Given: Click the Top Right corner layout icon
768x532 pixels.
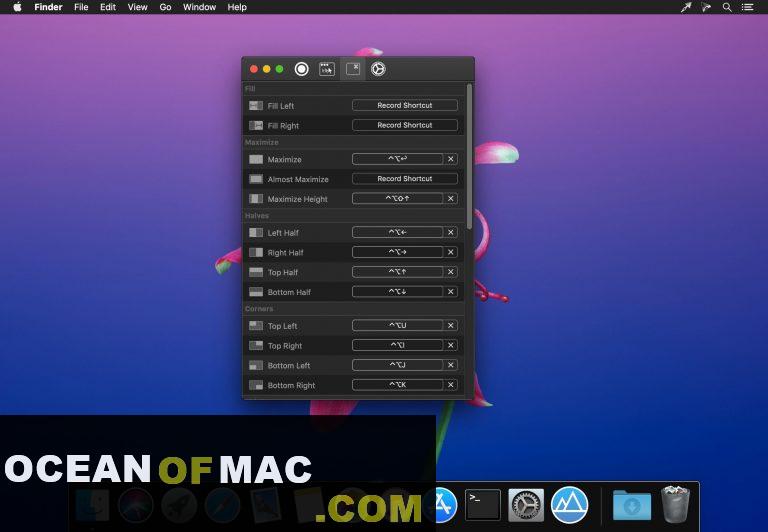Looking at the screenshot, I should tap(256, 345).
